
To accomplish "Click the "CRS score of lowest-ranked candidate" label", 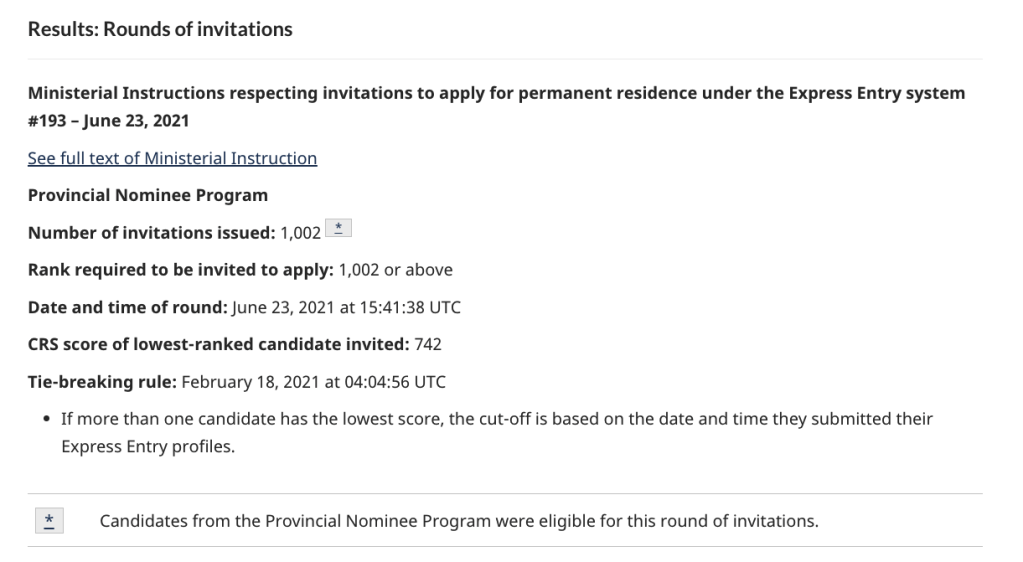I will tap(218, 345).
